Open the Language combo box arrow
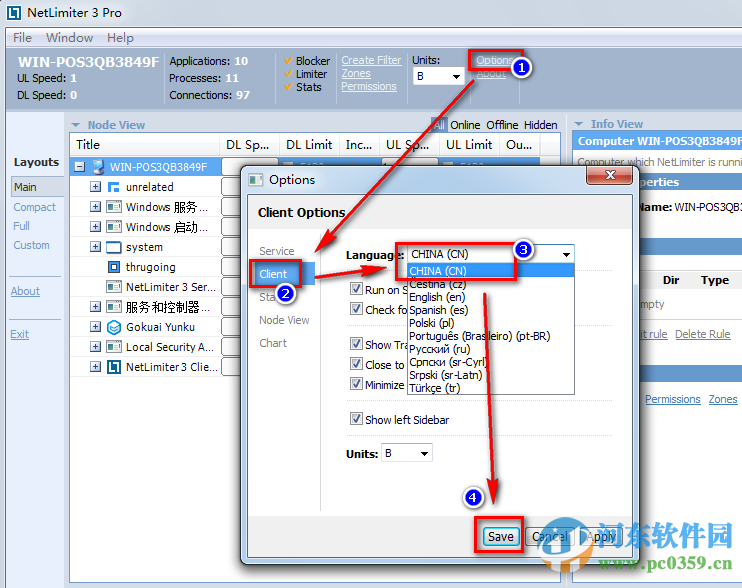 [566, 254]
